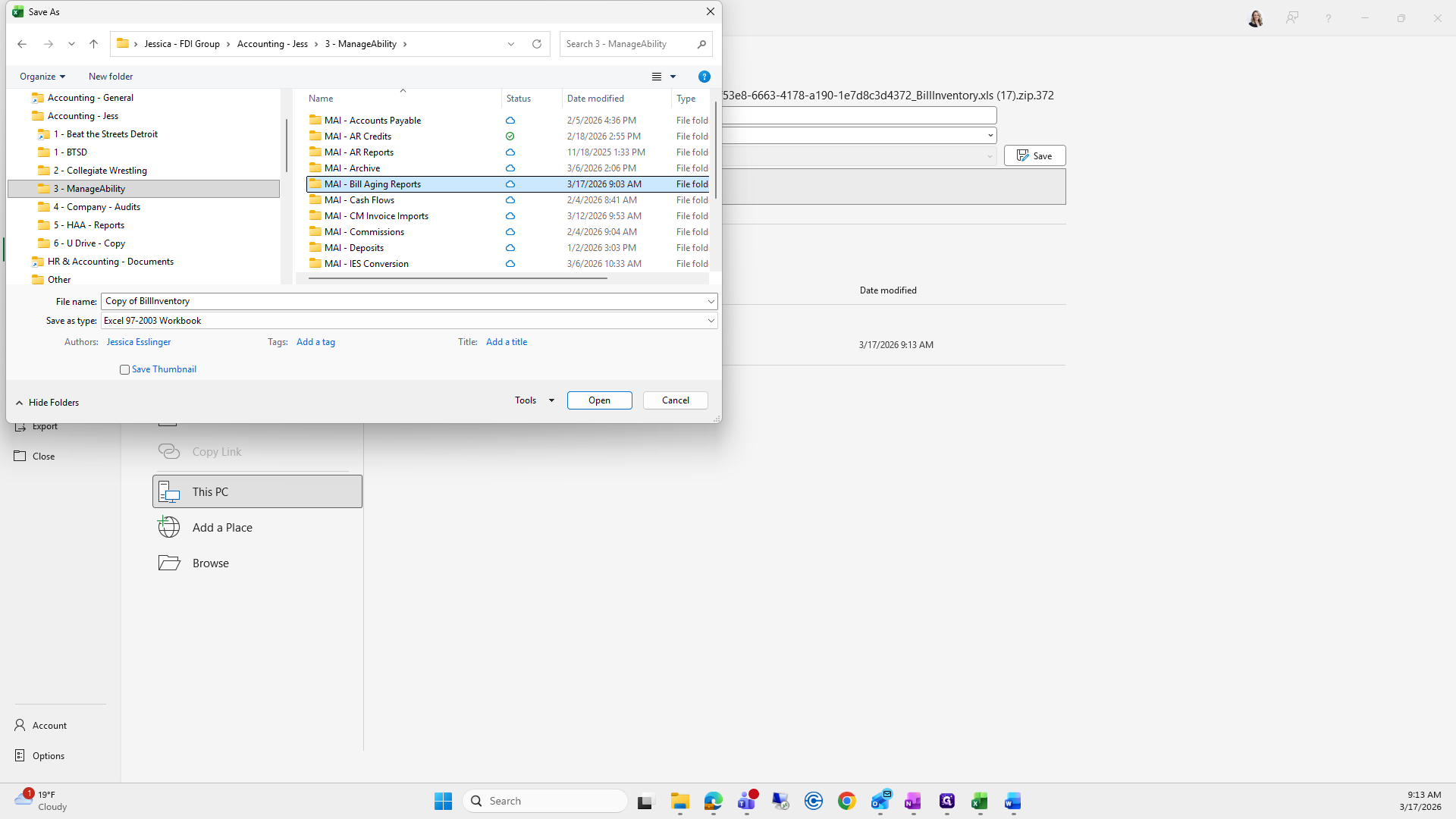Viewport: 1456px width, 819px height.
Task: Click the Back arrow in Save As dialog
Action: pos(22,44)
